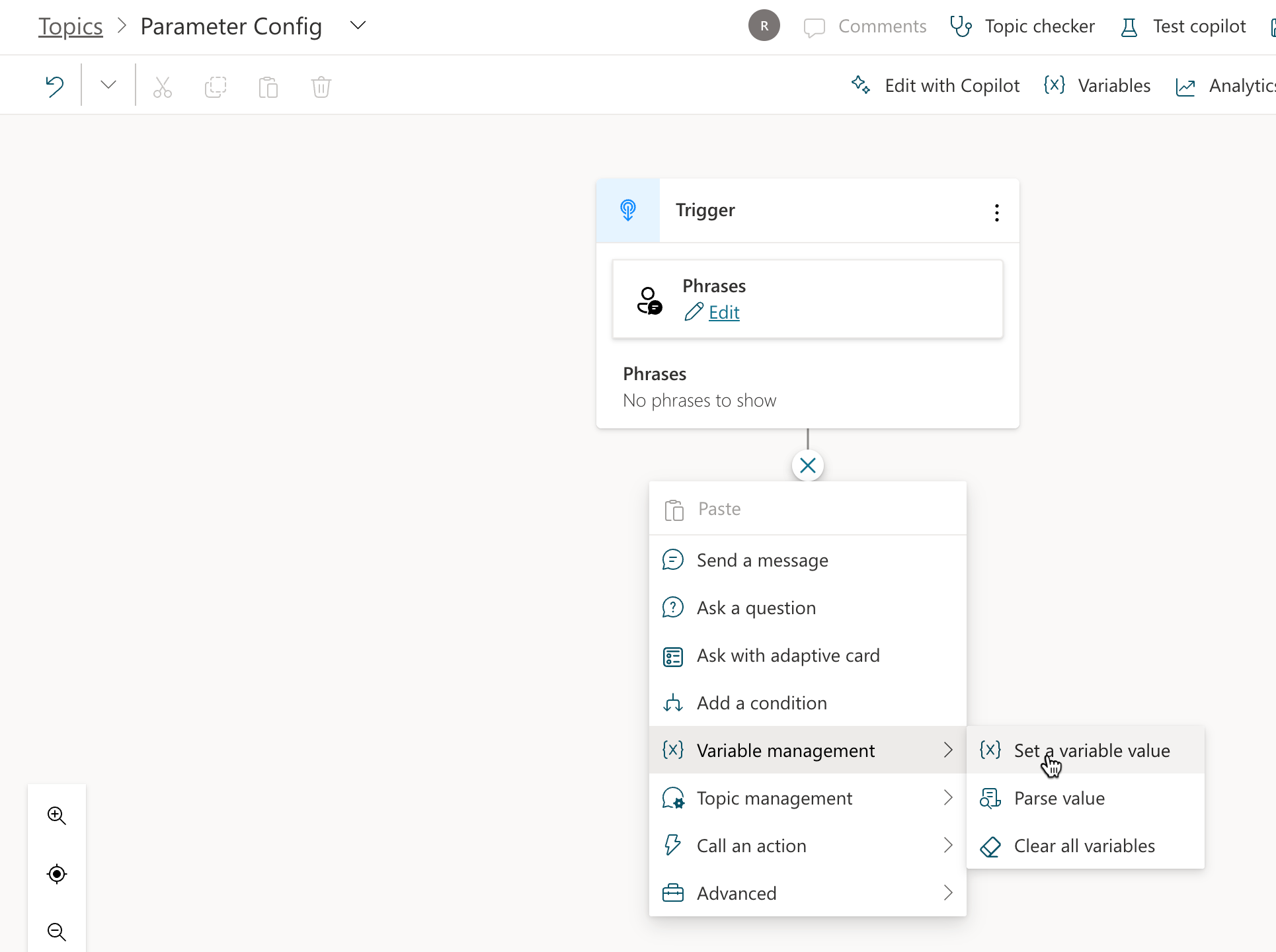This screenshot has height=952, width=1276.
Task: Click the zoom in magnifier icon
Action: click(x=57, y=816)
